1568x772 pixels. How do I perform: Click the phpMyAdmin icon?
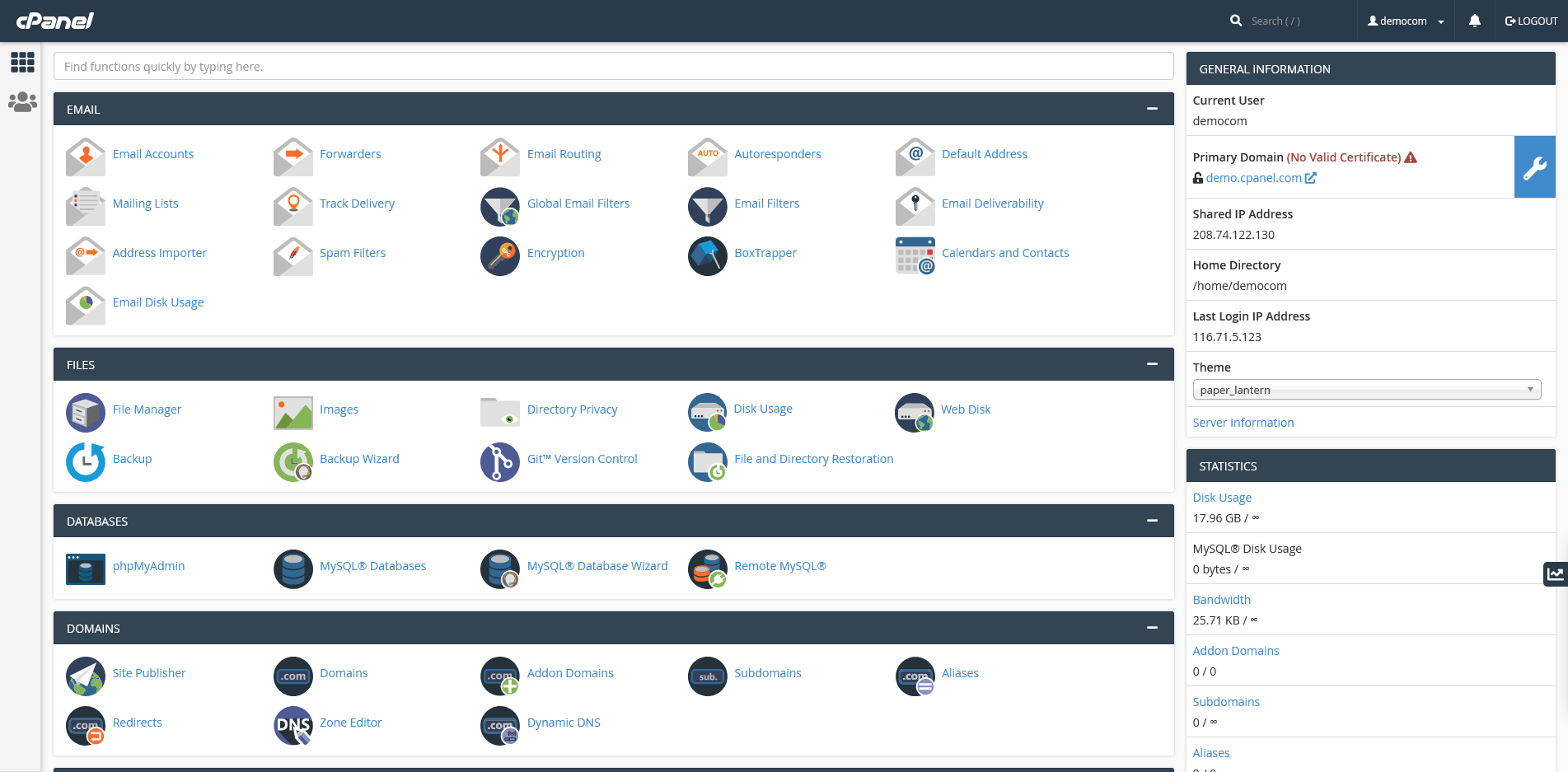pyautogui.click(x=86, y=569)
